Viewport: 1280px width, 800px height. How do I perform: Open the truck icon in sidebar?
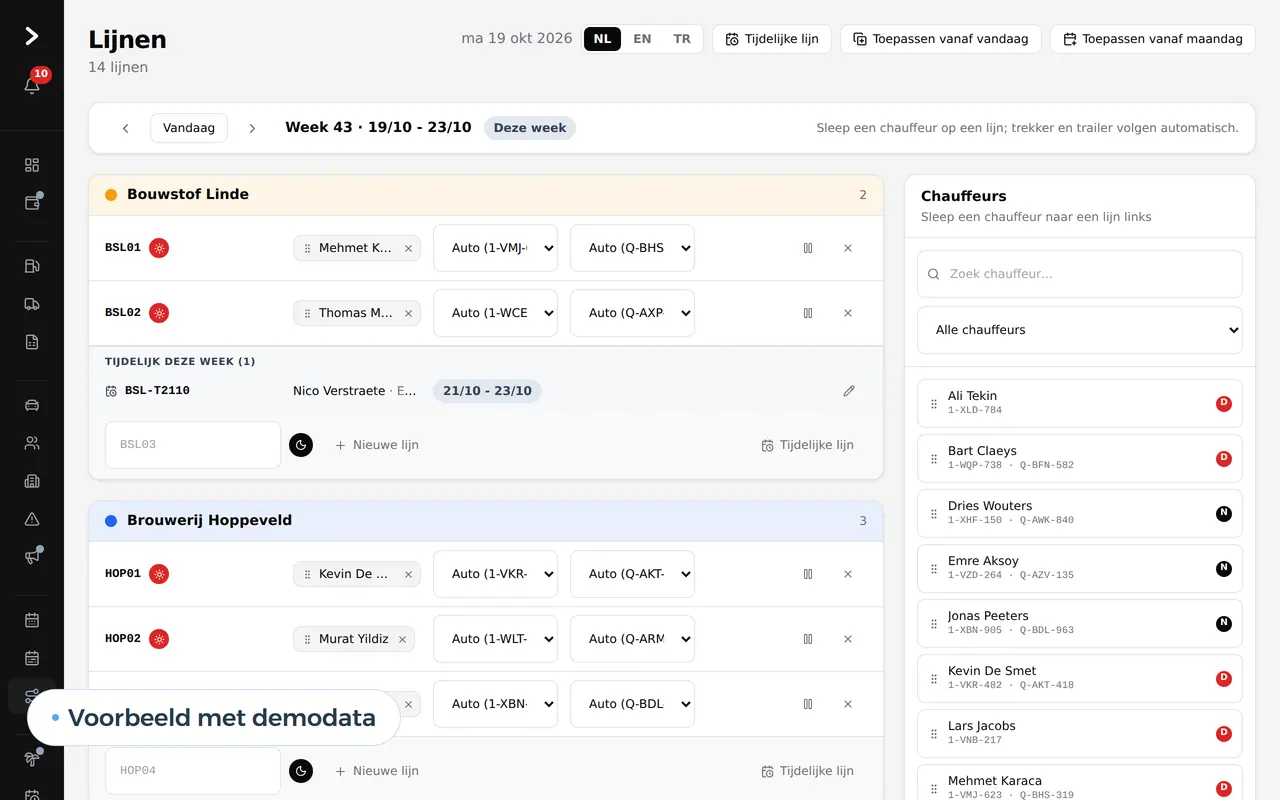point(32,304)
